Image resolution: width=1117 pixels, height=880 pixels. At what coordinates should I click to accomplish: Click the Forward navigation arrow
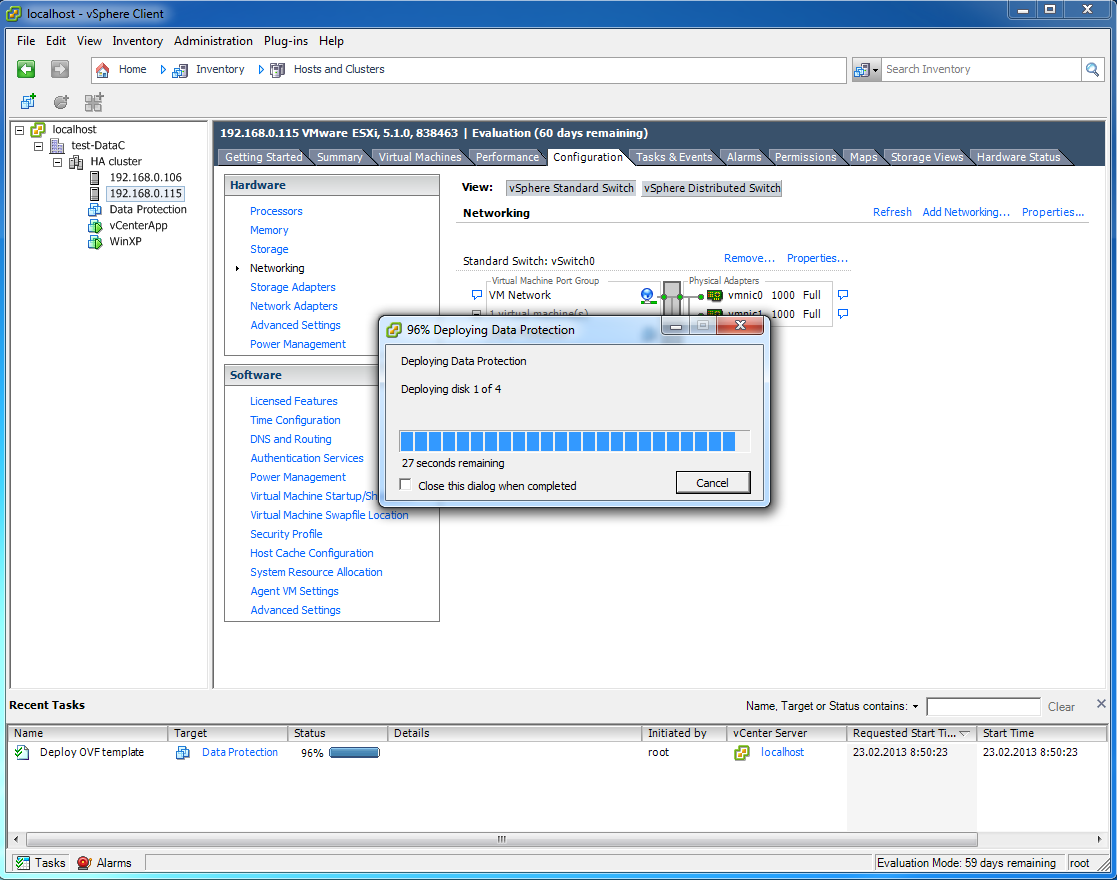click(x=60, y=69)
